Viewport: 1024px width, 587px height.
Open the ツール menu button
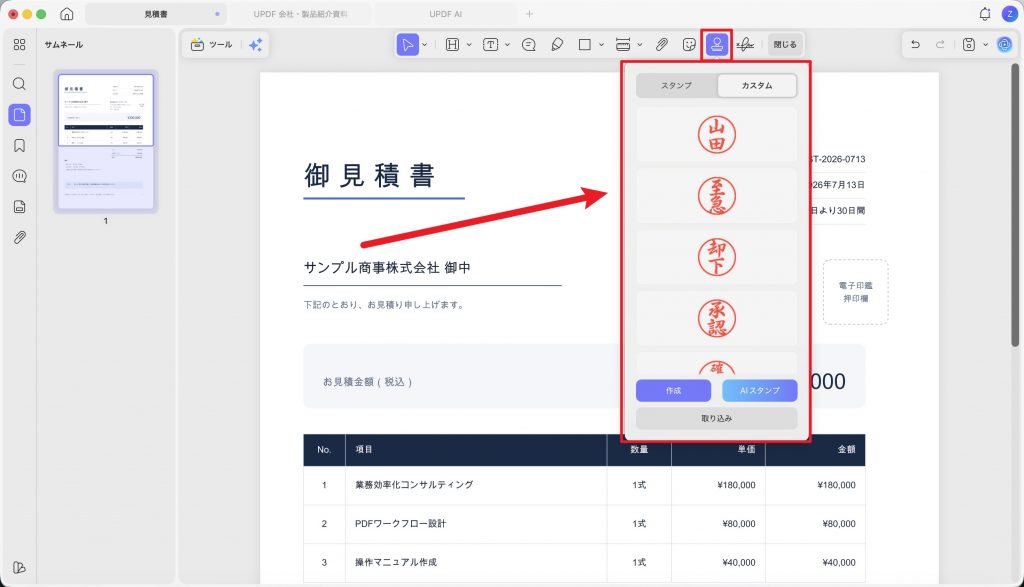(x=212, y=44)
